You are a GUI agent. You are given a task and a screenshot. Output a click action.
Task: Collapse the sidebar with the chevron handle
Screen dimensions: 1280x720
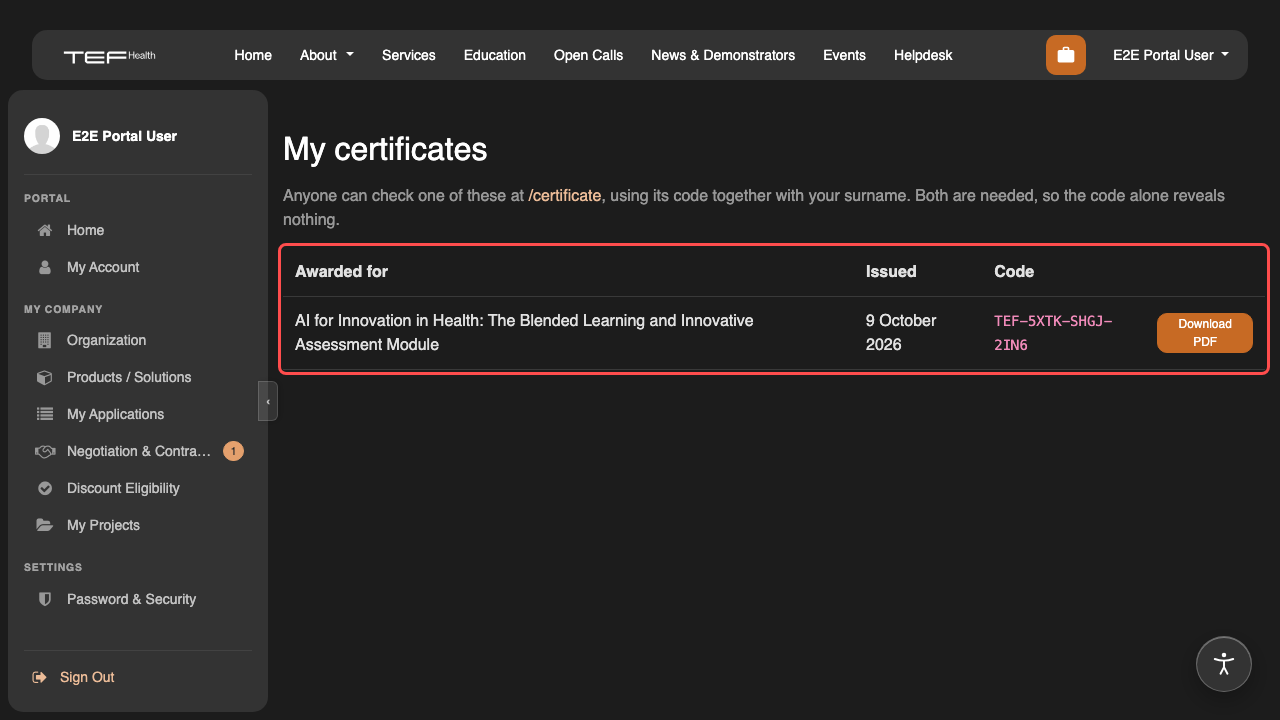tap(268, 401)
